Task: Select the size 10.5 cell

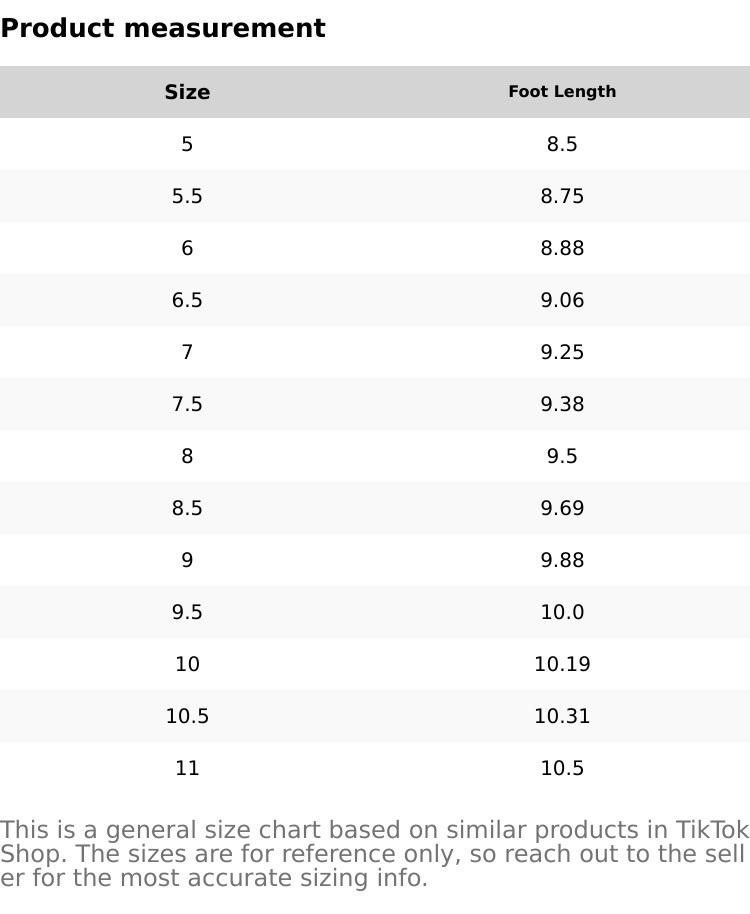Action: 187,716
